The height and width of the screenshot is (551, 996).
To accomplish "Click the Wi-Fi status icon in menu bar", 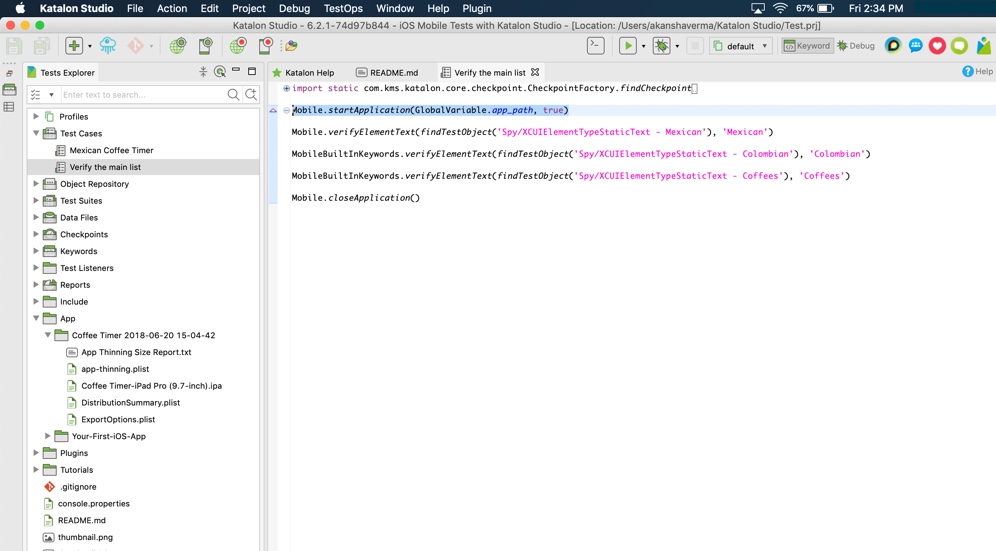I will [x=780, y=8].
